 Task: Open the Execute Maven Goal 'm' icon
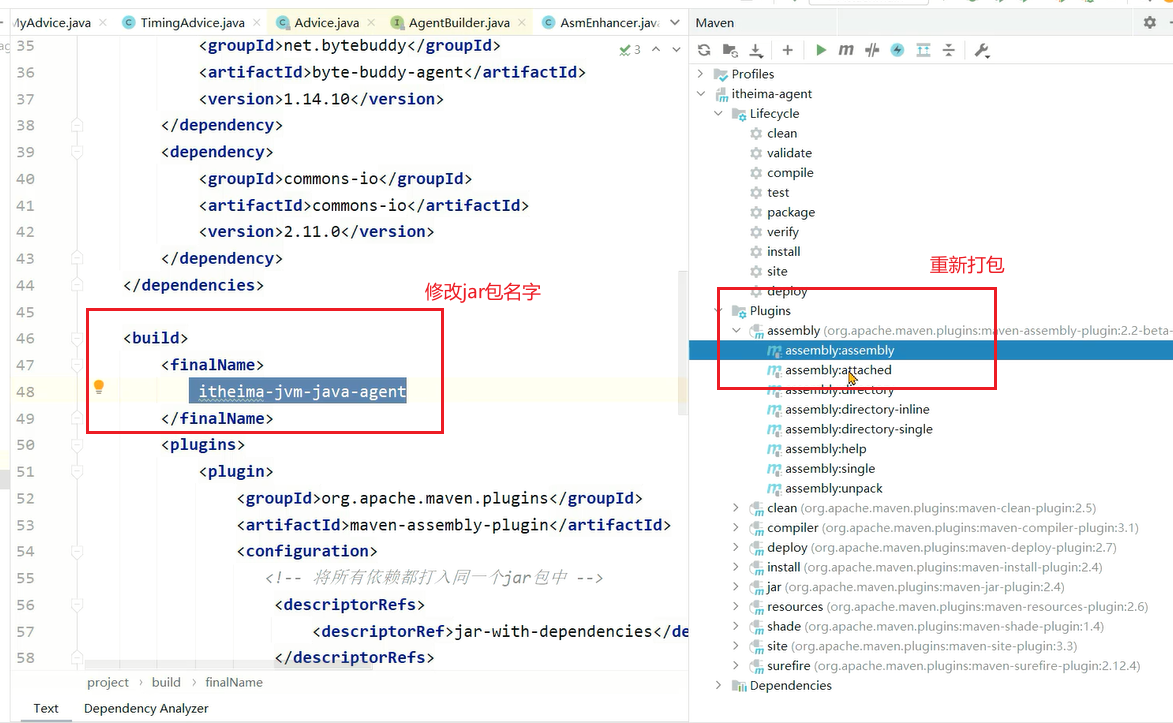(846, 50)
